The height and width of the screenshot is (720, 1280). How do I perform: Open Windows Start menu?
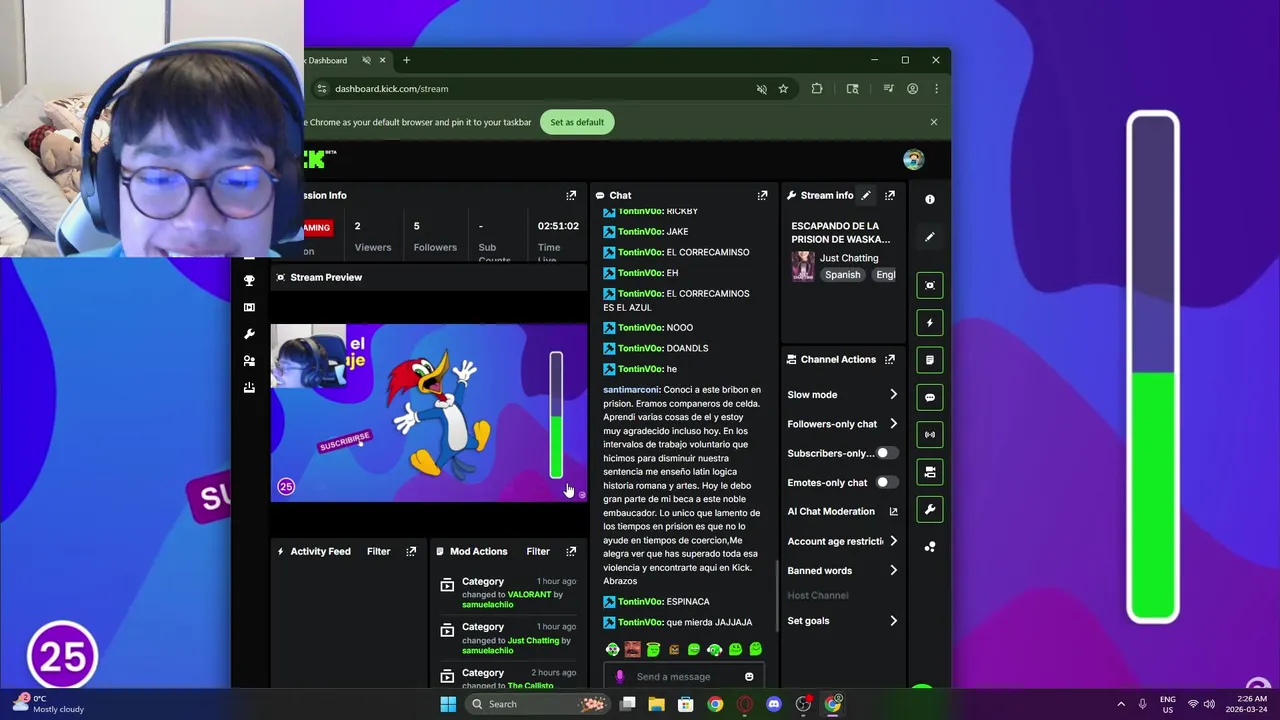(x=448, y=704)
